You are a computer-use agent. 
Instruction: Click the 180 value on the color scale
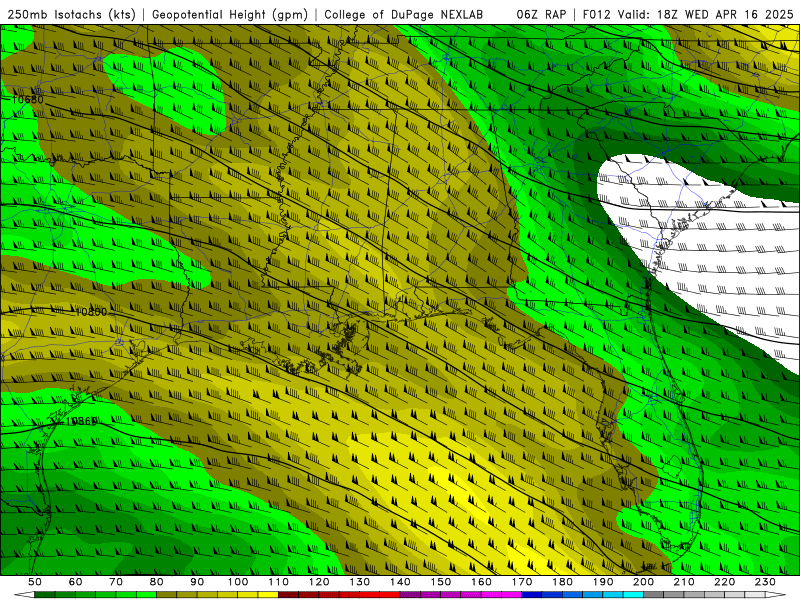563,582
